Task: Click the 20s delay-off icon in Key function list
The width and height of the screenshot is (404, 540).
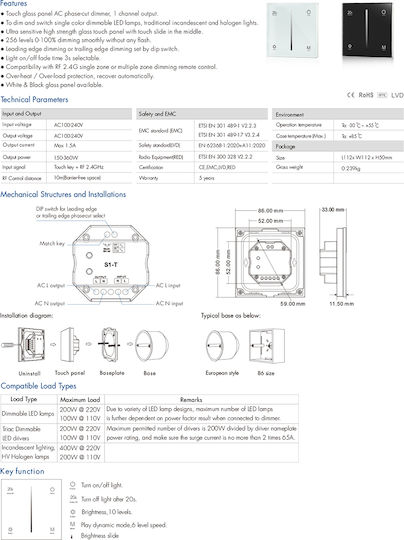Action: tap(73, 499)
